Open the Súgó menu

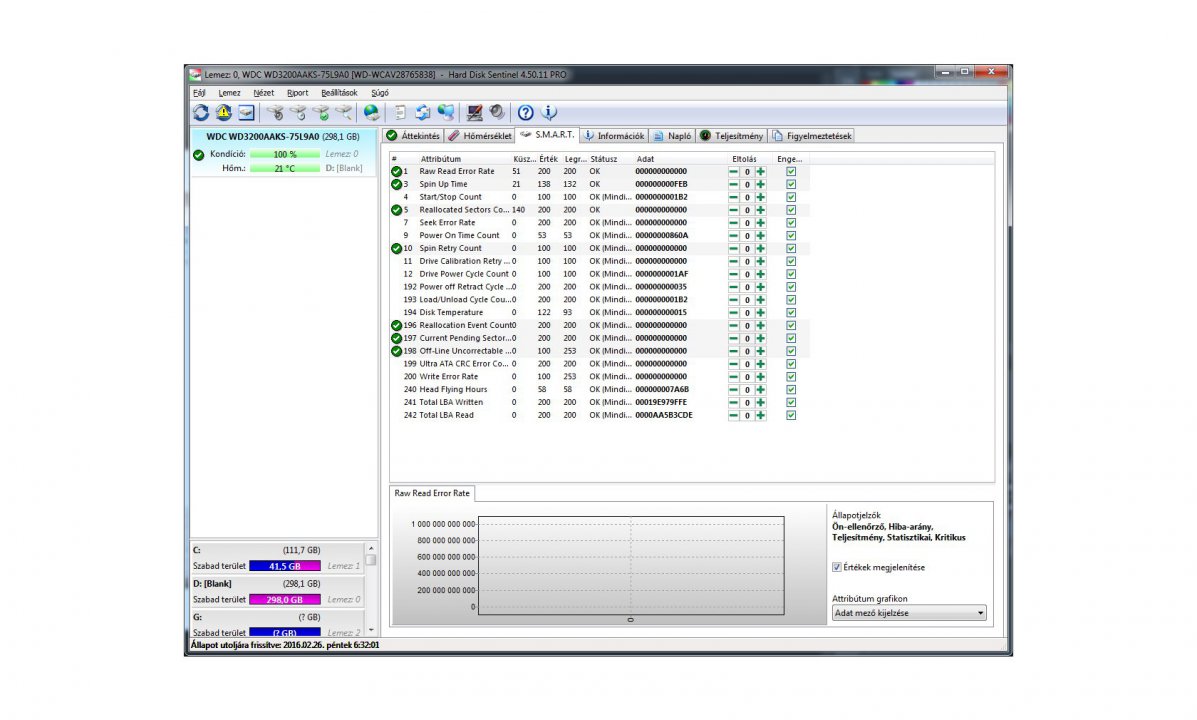coord(379,93)
